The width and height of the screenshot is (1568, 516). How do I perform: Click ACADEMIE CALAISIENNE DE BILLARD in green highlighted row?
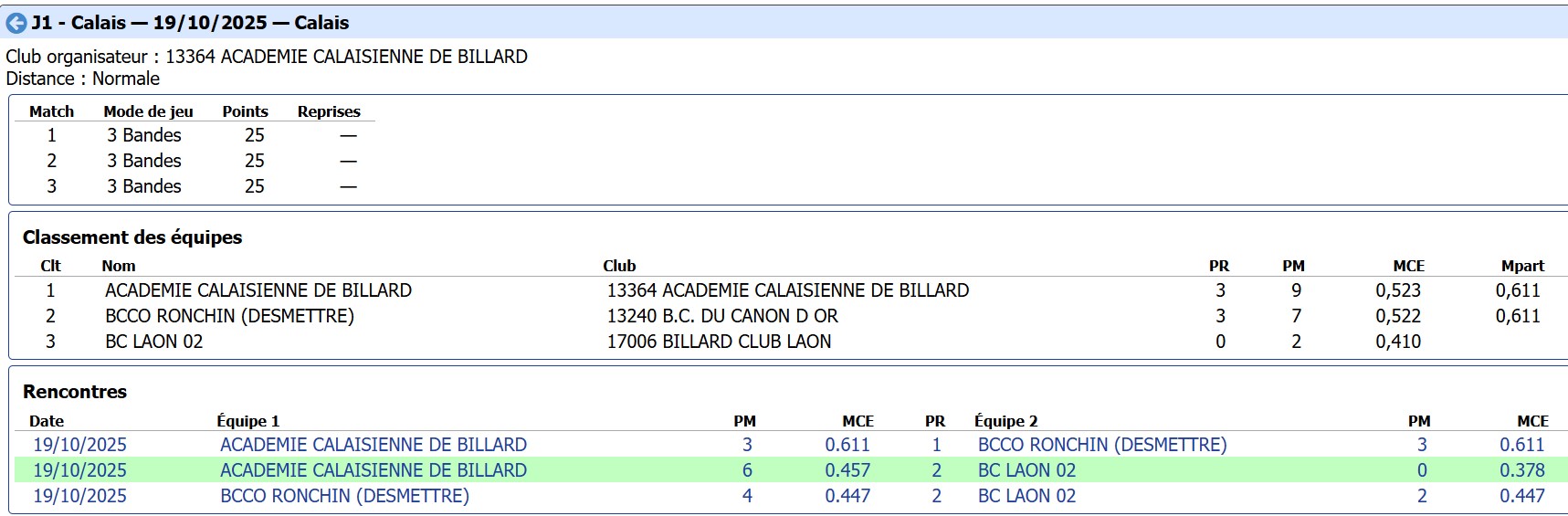373,470
